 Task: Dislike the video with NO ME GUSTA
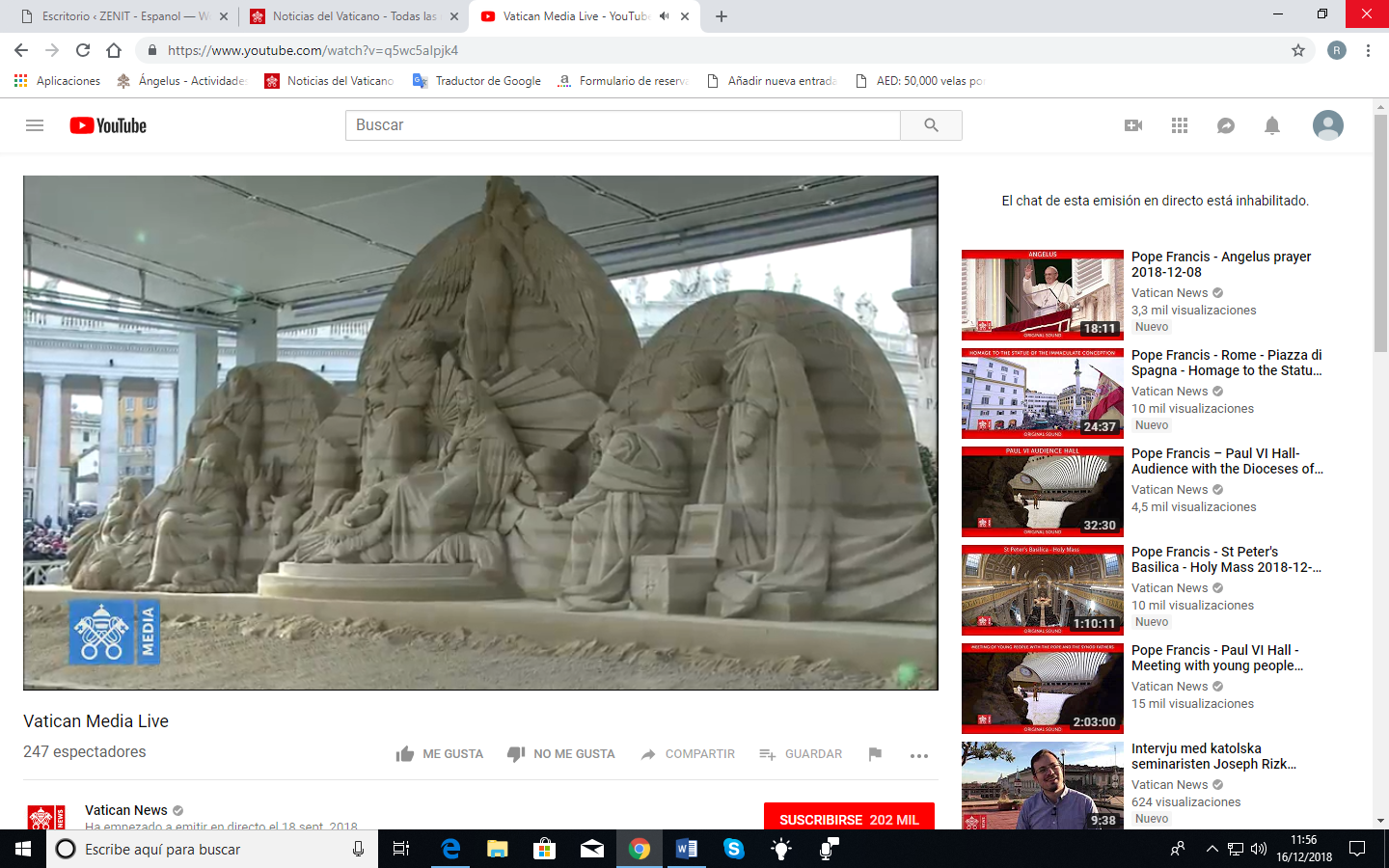click(561, 754)
